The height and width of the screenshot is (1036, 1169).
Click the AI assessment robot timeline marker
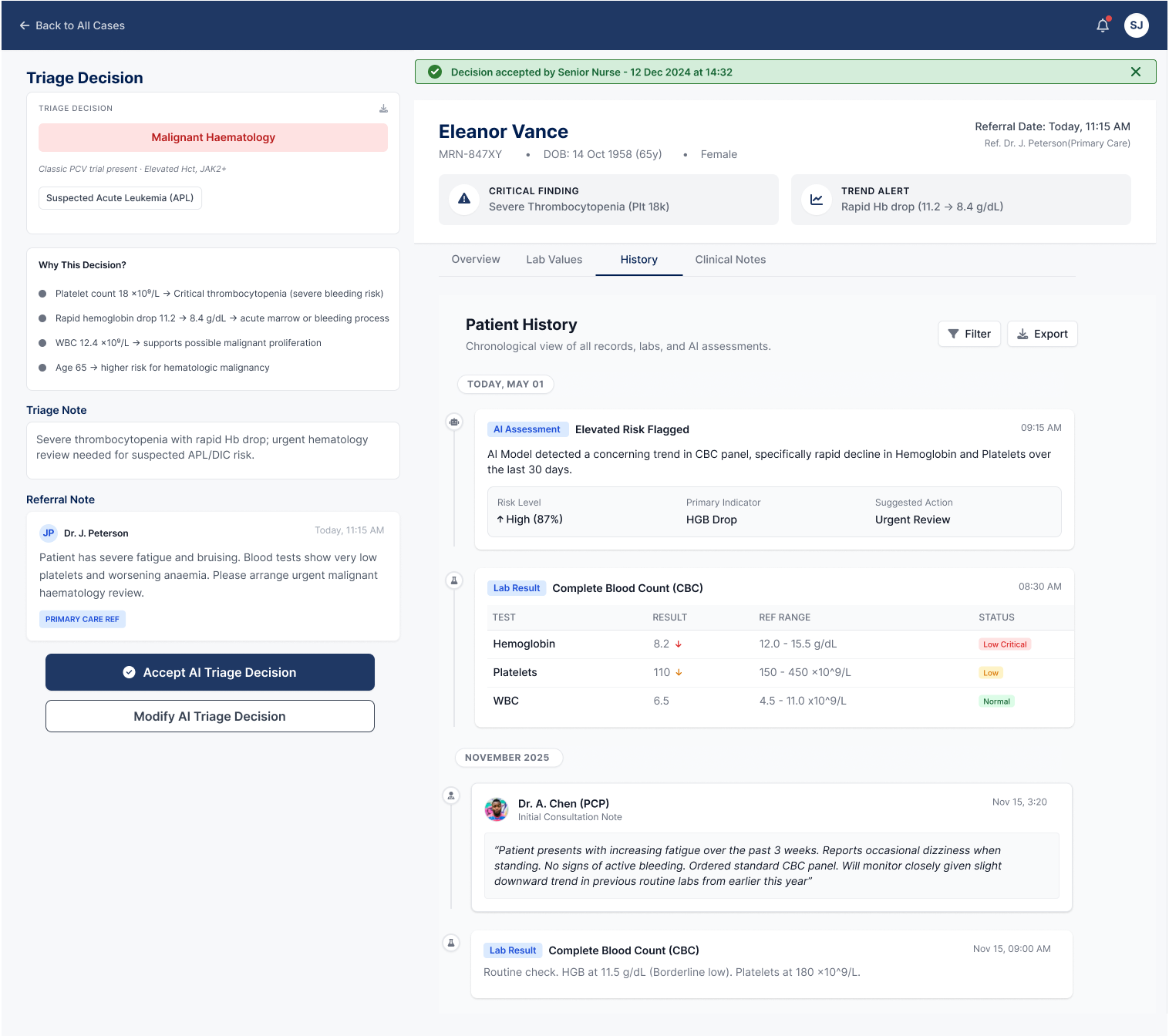[454, 422]
